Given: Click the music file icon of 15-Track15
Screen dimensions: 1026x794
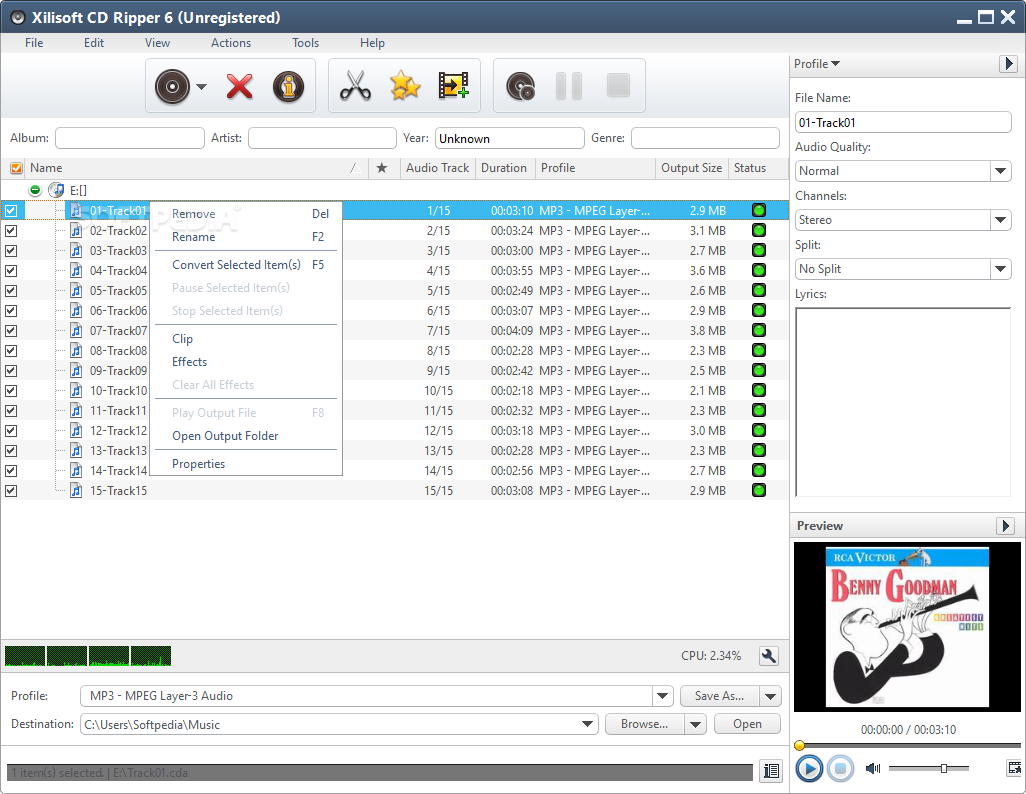Looking at the screenshot, I should (77, 490).
